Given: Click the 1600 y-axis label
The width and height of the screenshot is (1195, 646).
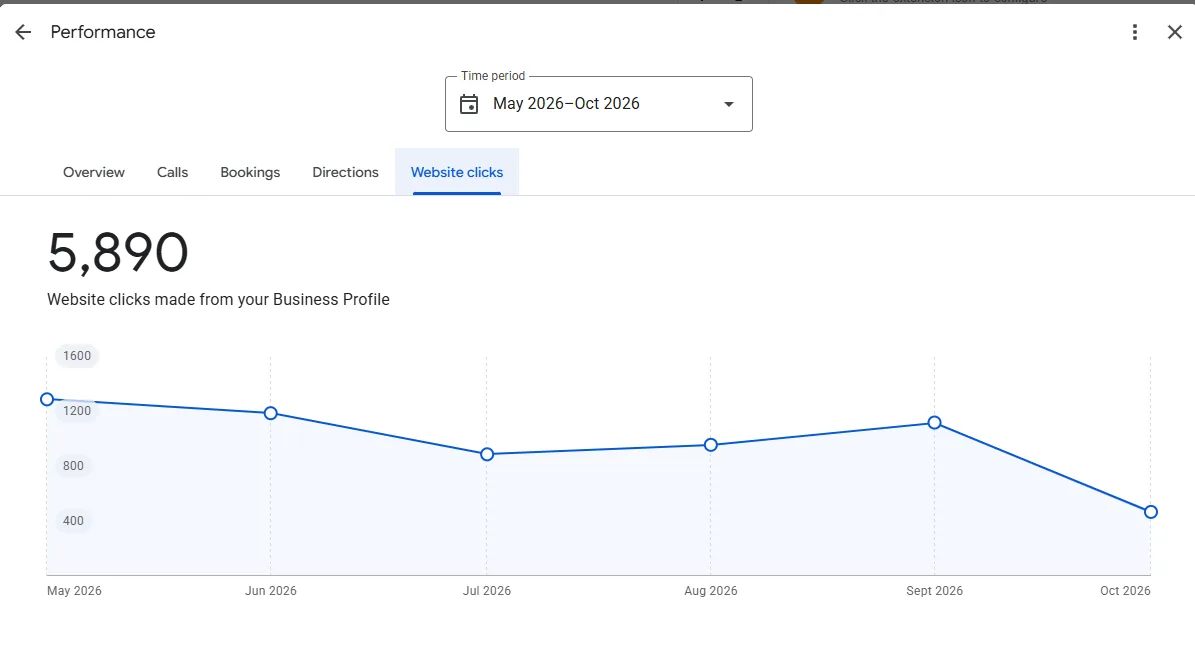Looking at the screenshot, I should point(77,356).
